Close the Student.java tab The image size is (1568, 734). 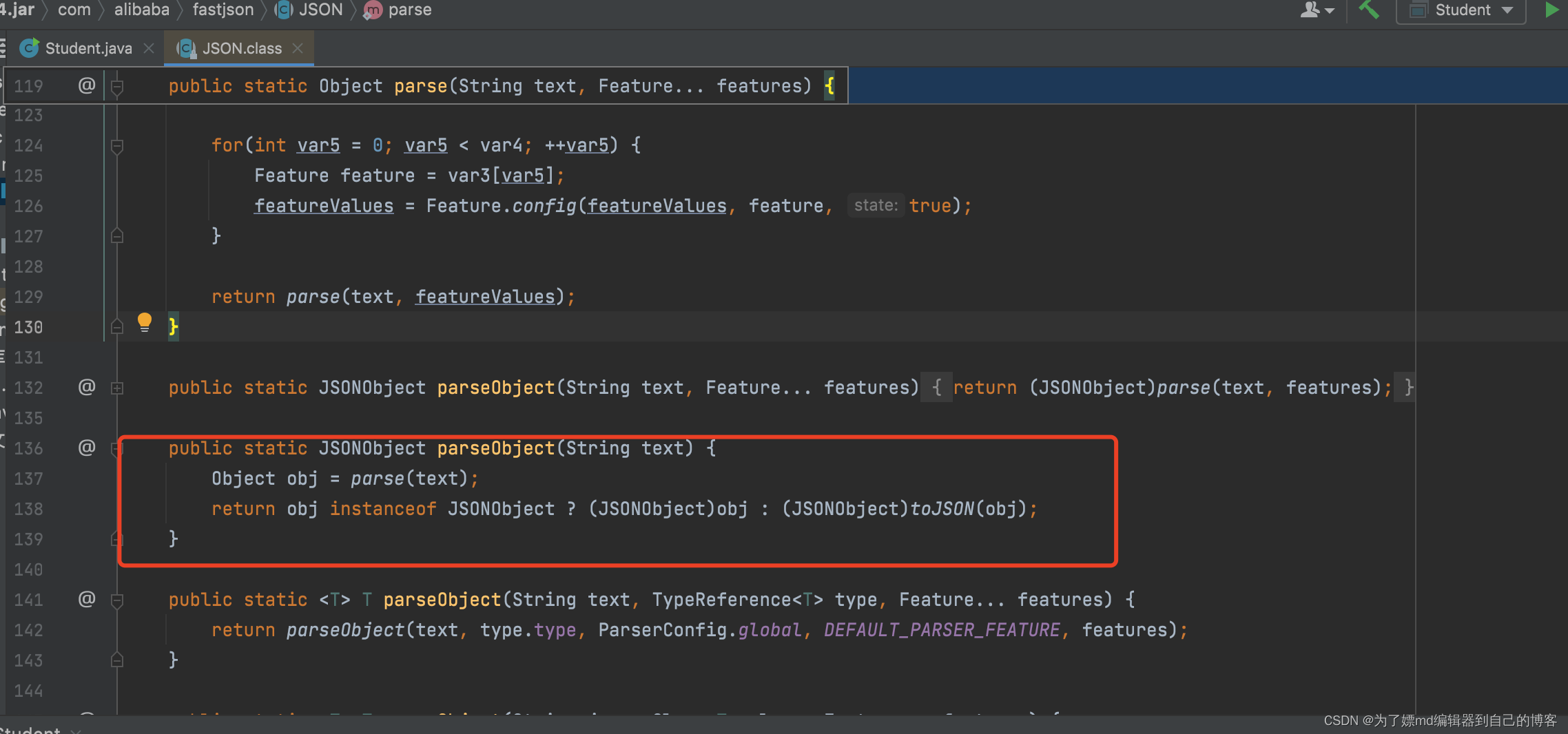click(x=148, y=48)
